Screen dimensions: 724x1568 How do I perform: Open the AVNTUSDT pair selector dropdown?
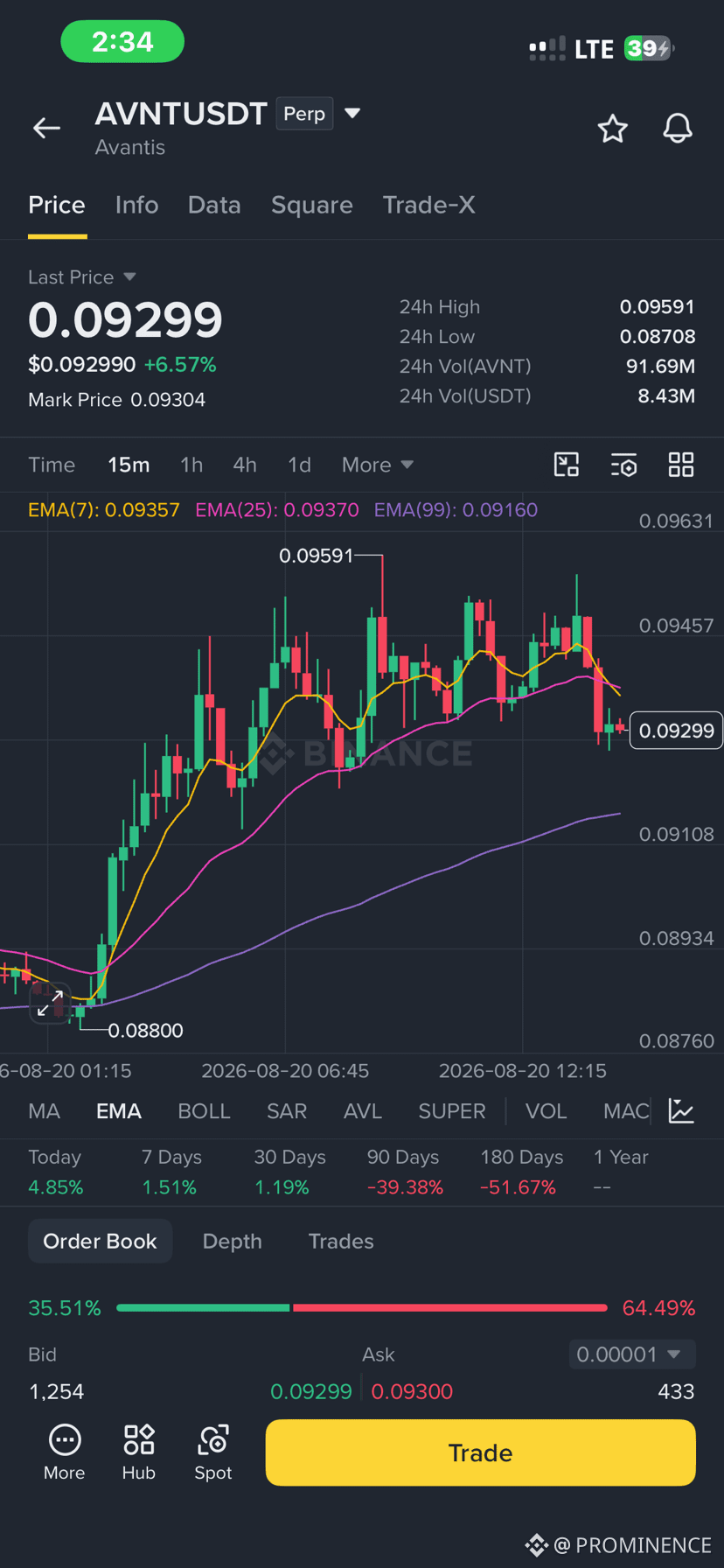click(352, 113)
